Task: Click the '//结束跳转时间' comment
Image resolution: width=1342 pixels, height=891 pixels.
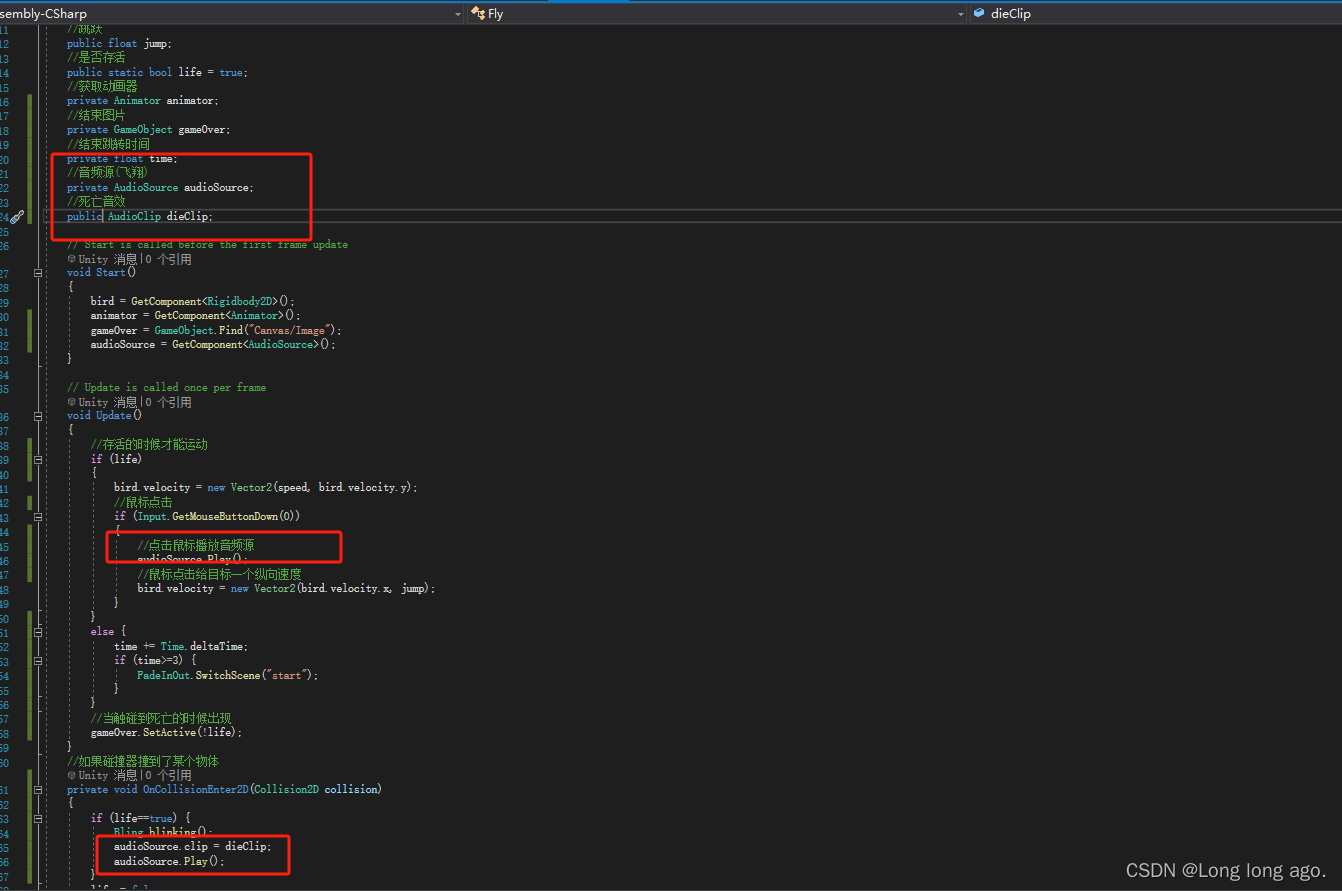Action: point(108,144)
